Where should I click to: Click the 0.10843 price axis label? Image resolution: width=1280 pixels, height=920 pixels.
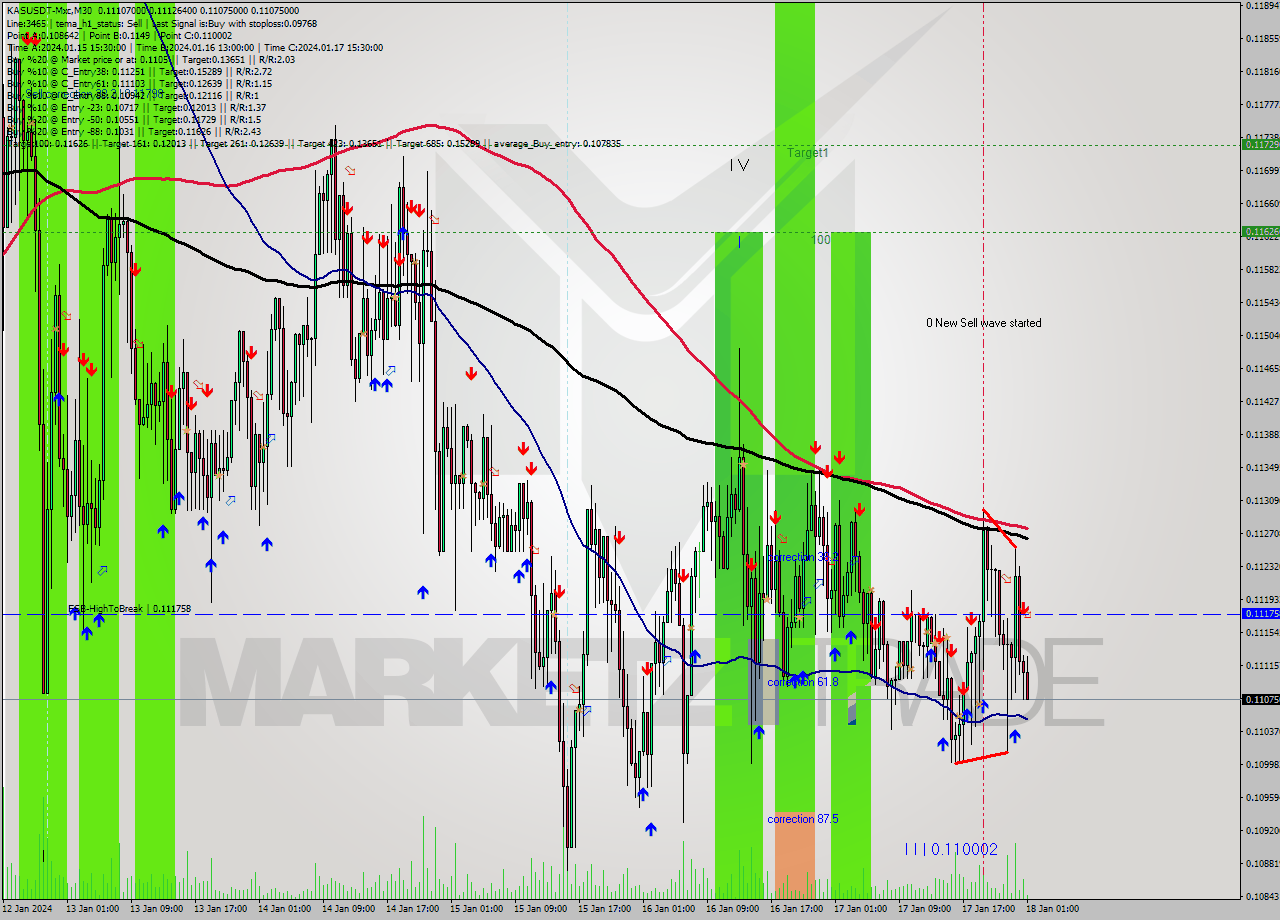point(1262,896)
